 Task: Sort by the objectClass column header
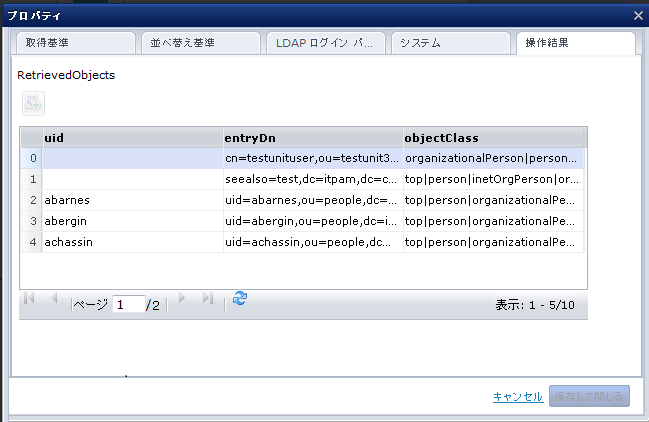tap(494, 138)
